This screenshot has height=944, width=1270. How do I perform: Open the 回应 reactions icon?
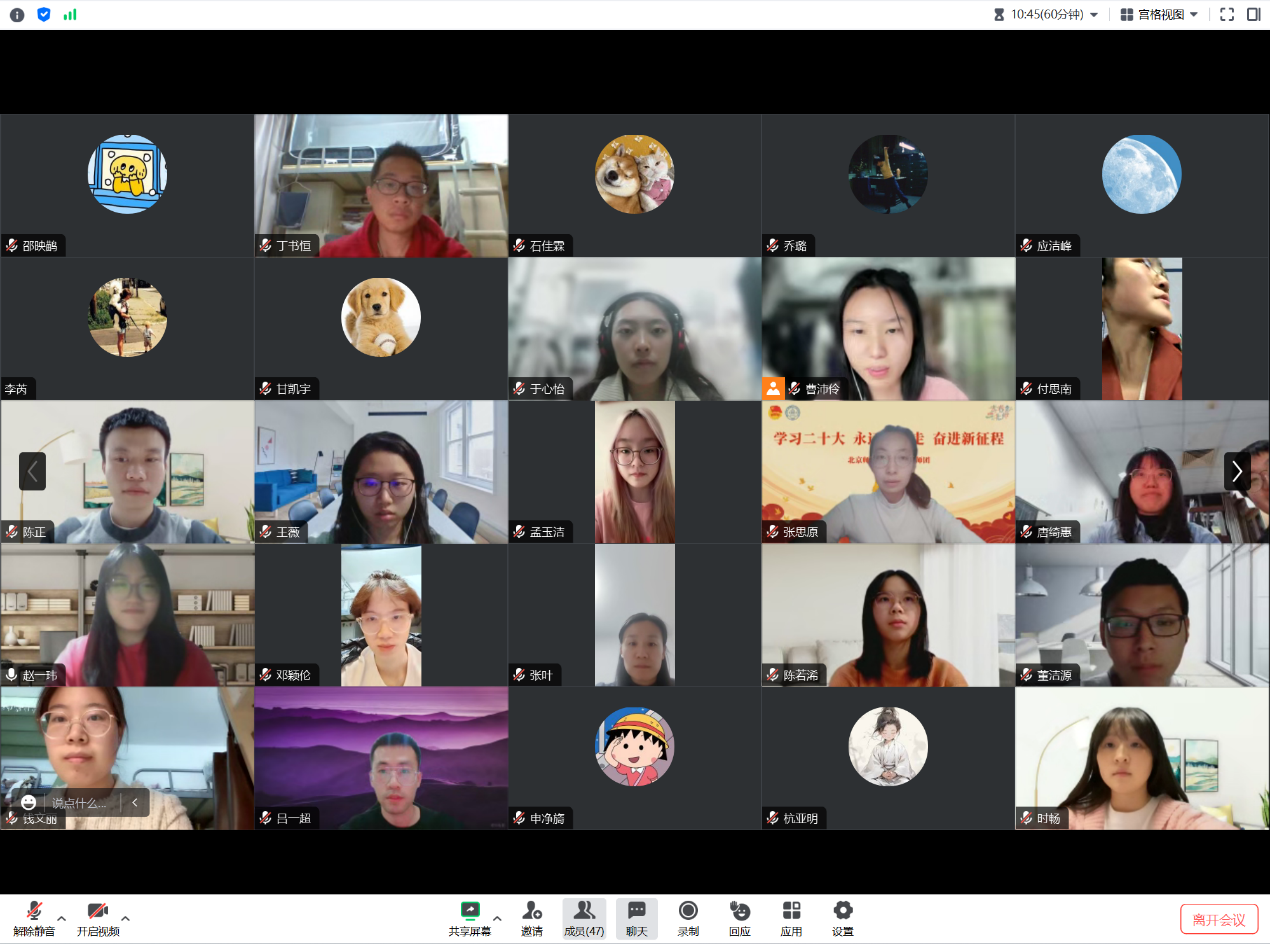tap(740, 917)
